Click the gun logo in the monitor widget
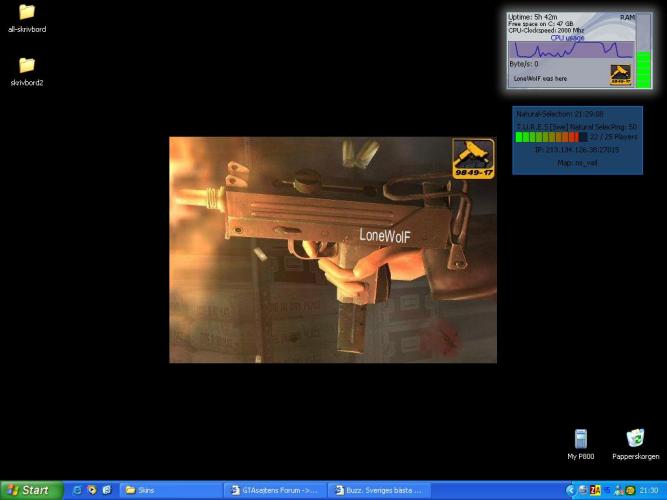Image resolution: width=667 pixels, height=500 pixels. coord(621,74)
